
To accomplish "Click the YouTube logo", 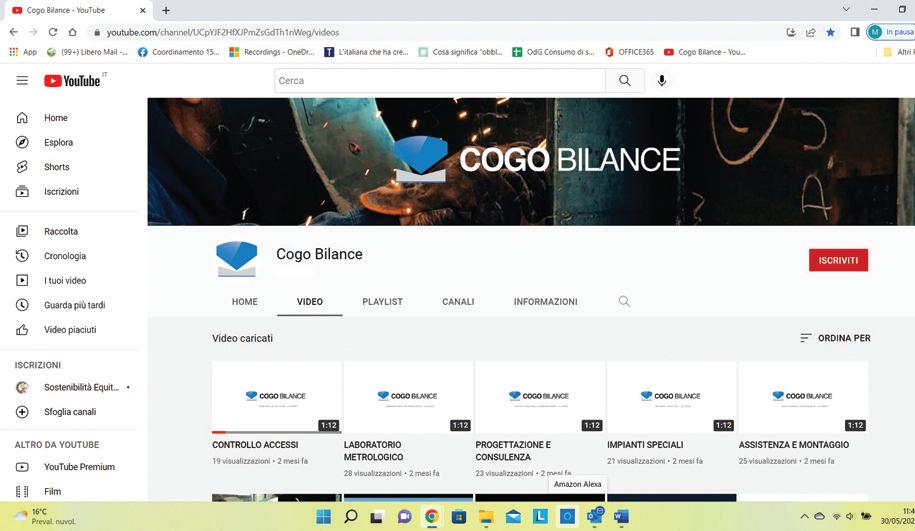I will point(72,81).
